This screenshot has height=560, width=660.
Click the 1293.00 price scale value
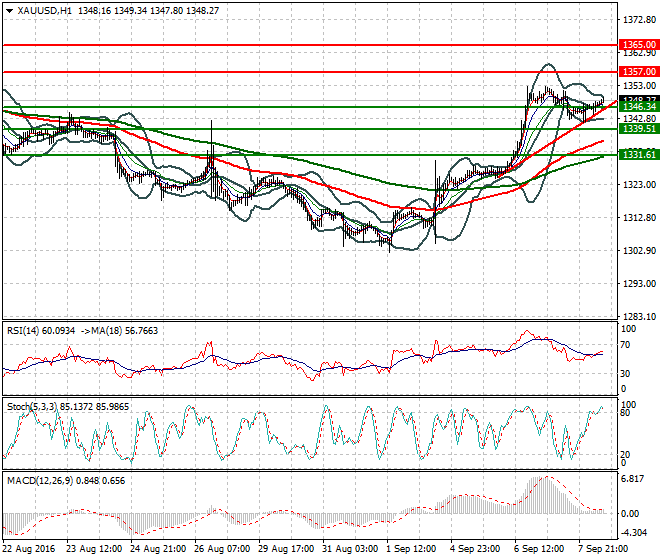tap(639, 283)
